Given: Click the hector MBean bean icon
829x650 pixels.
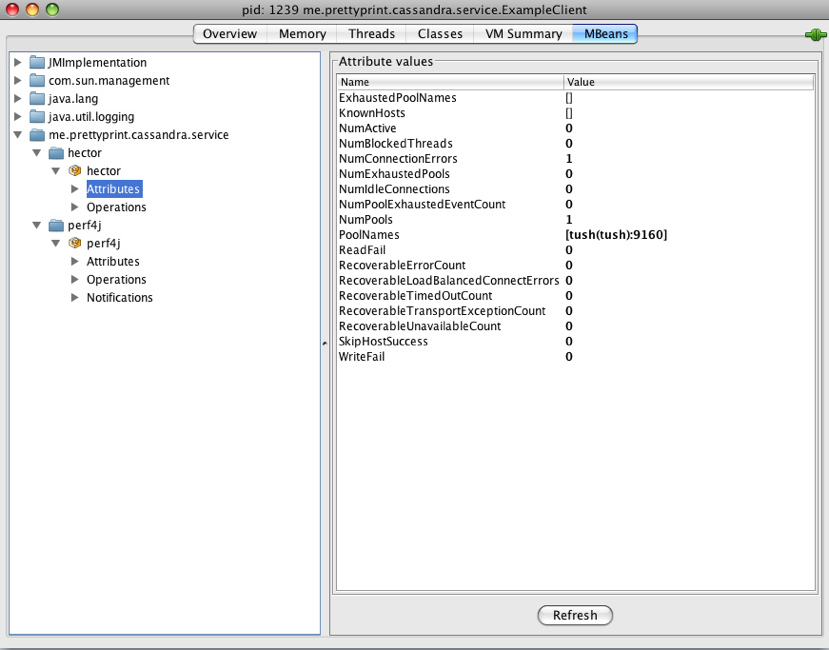Looking at the screenshot, I should click(x=75, y=171).
